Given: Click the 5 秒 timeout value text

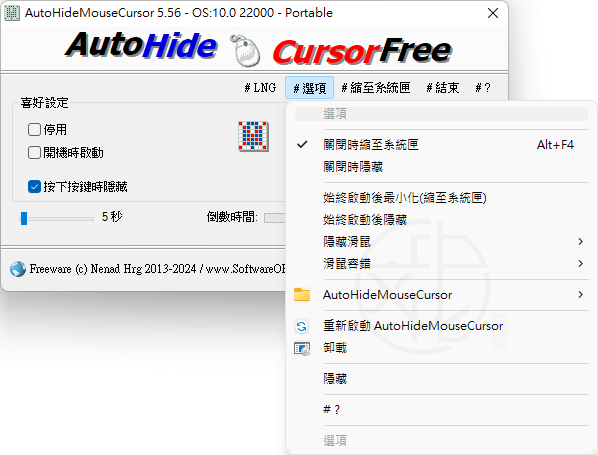Looking at the screenshot, I should (112, 217).
